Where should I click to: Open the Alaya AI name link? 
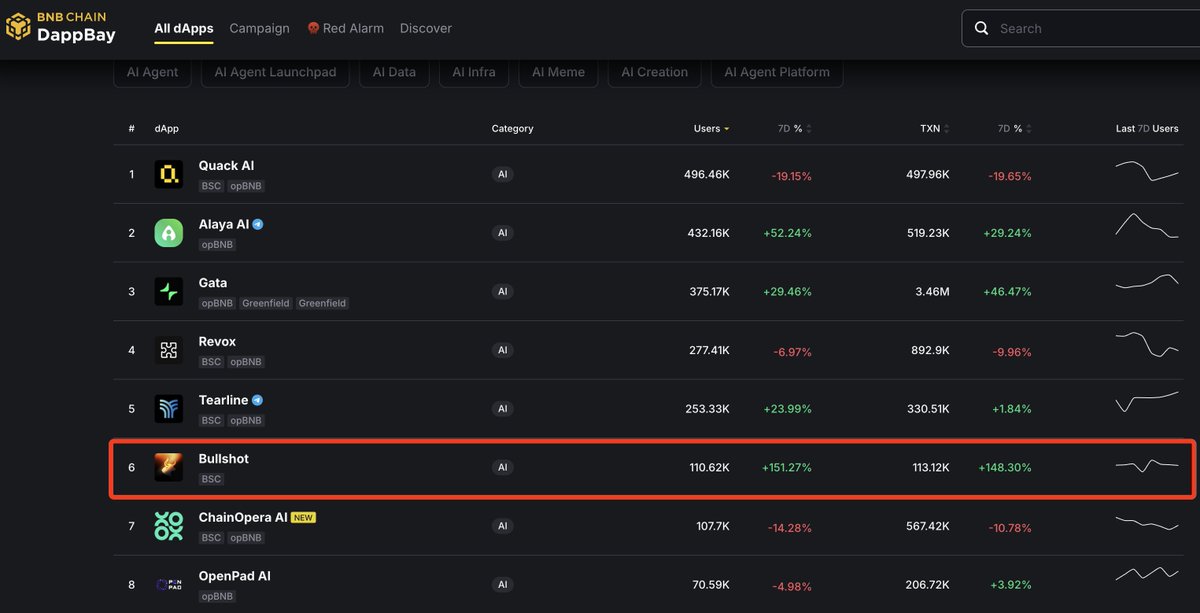(x=224, y=225)
